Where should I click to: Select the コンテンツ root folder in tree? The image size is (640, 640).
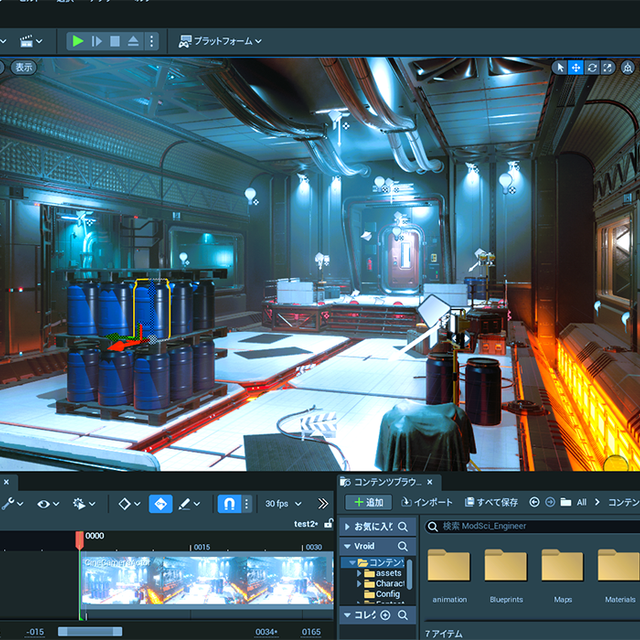click(380, 563)
